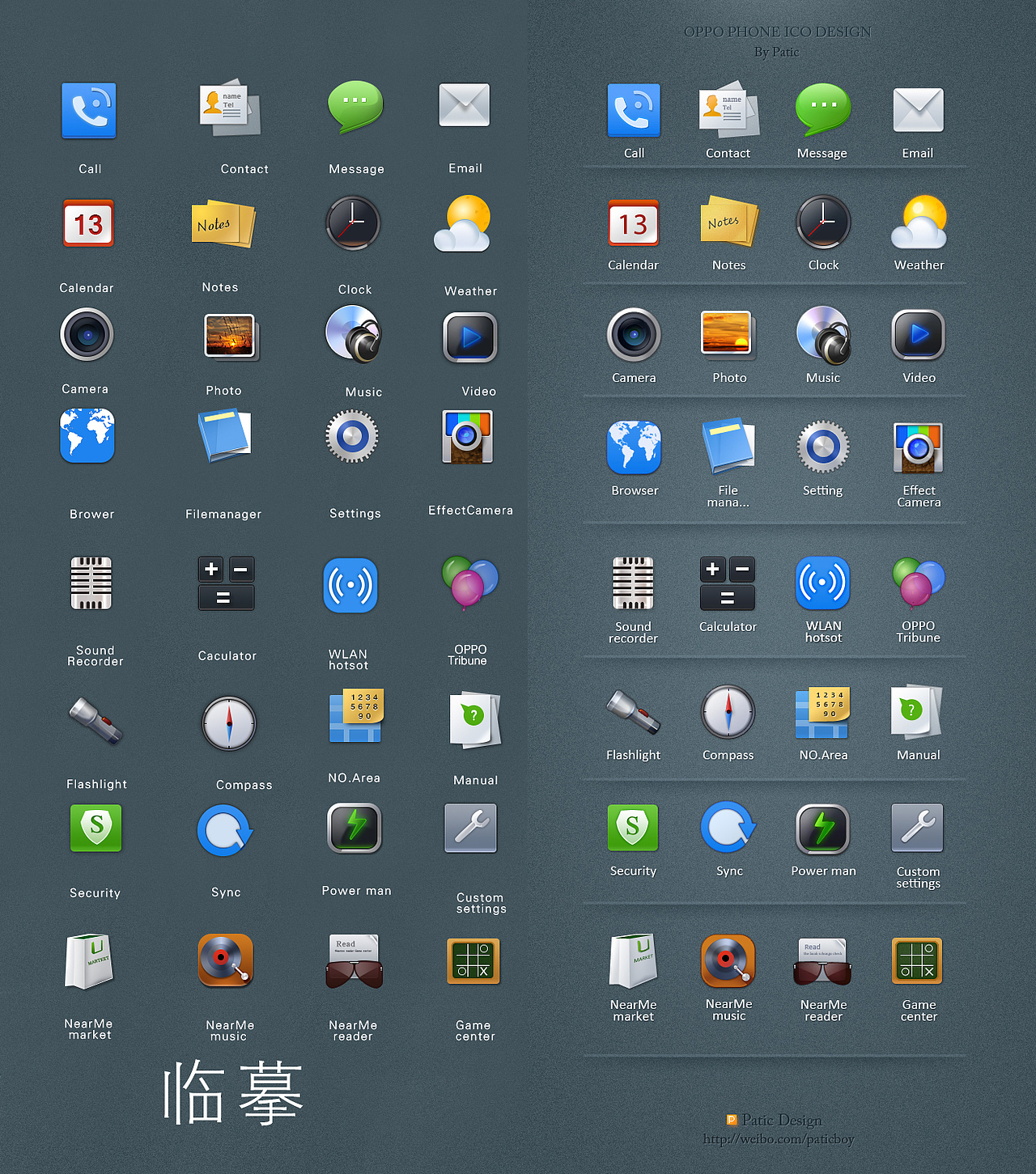Open the NearMe music turntable in the OPPO design set

(x=728, y=961)
